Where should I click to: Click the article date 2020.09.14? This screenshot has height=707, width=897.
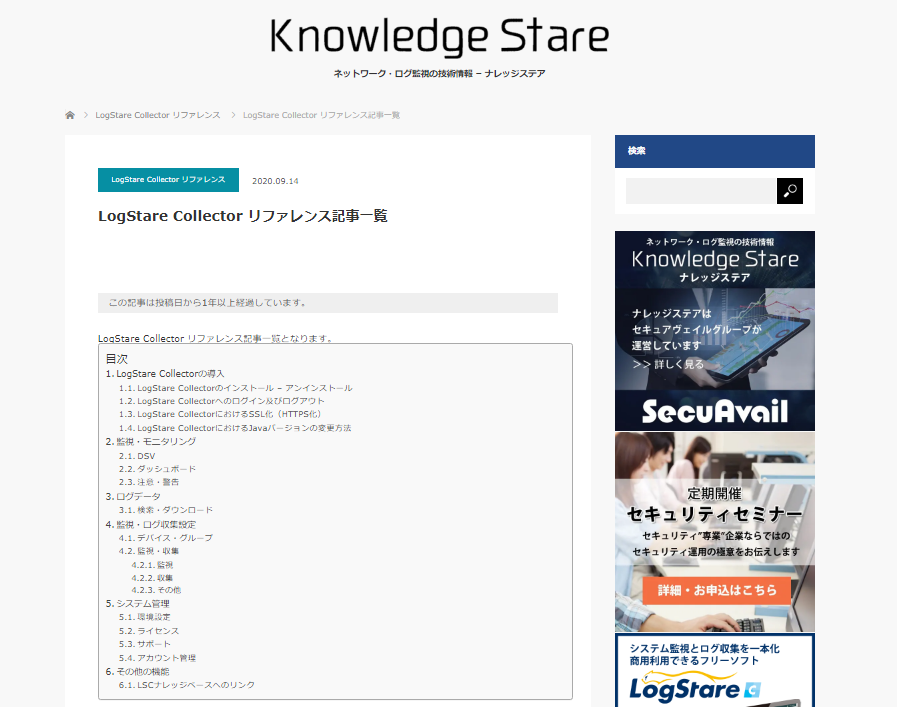point(275,181)
